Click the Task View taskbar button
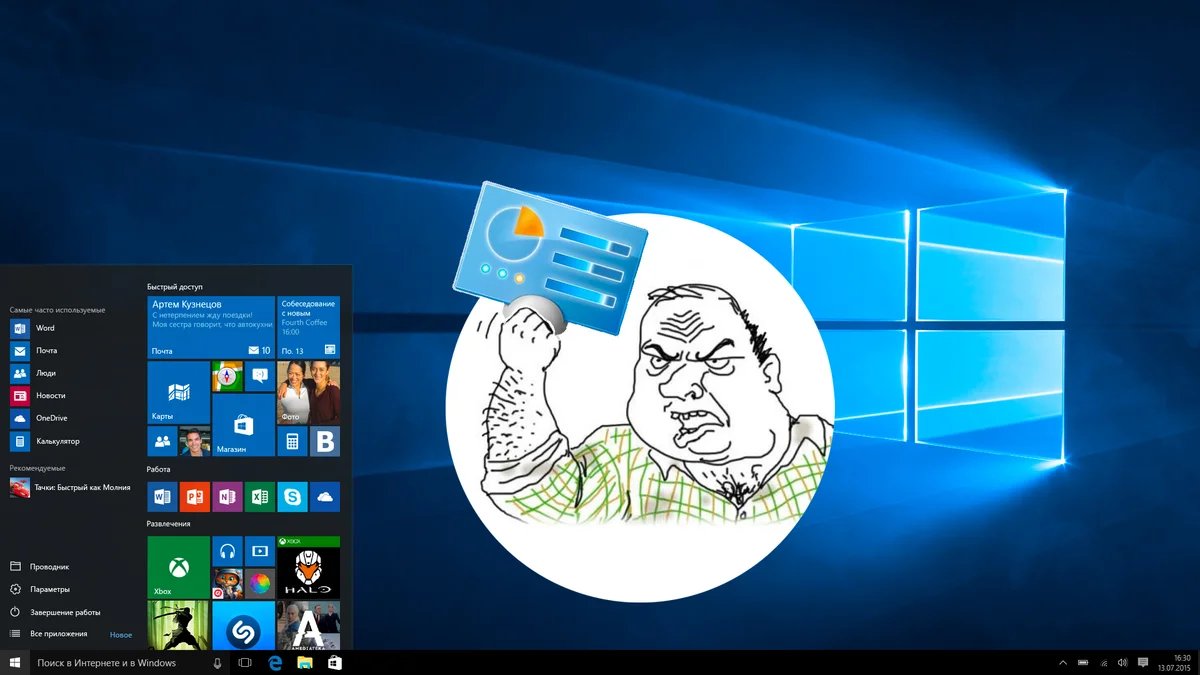This screenshot has width=1200, height=675. (x=245, y=663)
